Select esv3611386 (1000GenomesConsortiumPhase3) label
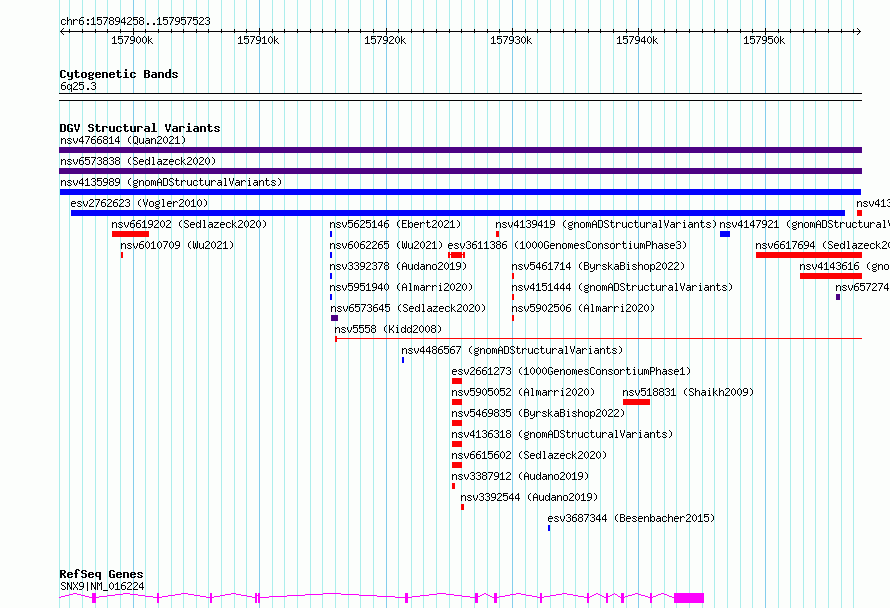The image size is (890, 608). [567, 245]
